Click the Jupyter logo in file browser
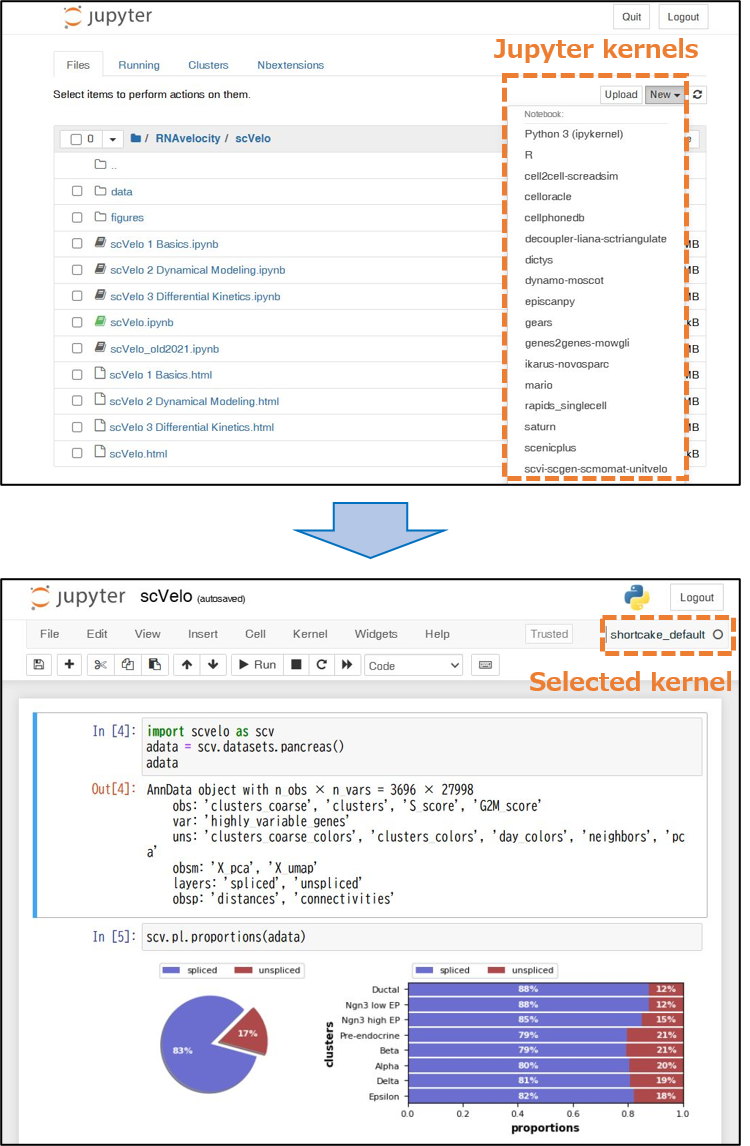Viewport: 750px width, 1146px height. [108, 17]
